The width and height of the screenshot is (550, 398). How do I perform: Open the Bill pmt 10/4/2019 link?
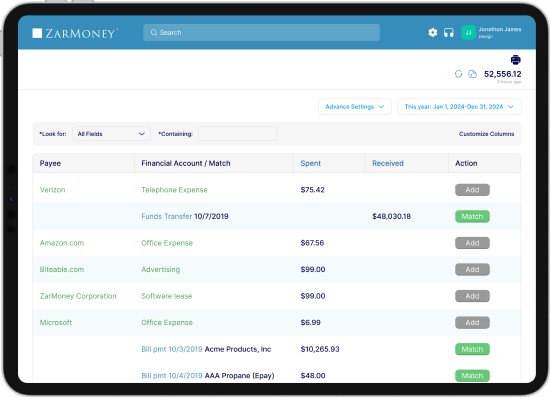pos(172,376)
